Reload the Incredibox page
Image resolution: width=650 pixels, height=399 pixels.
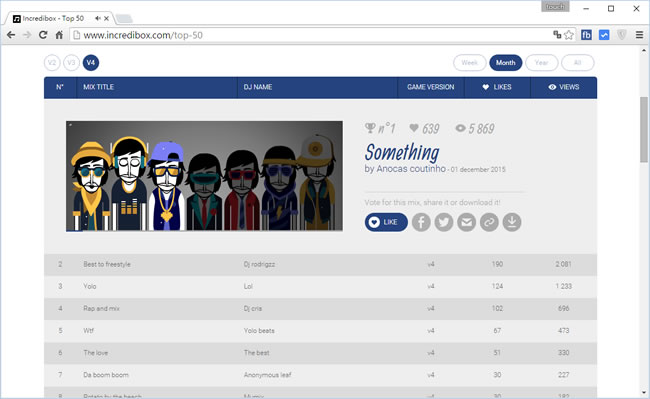tap(43, 35)
